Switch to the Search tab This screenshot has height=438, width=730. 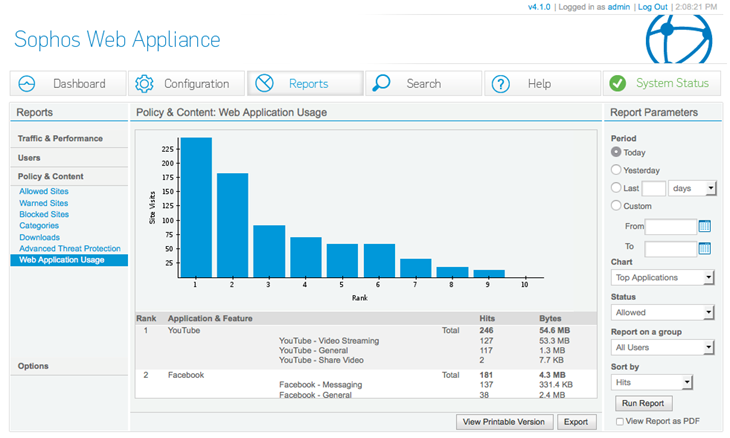click(424, 84)
